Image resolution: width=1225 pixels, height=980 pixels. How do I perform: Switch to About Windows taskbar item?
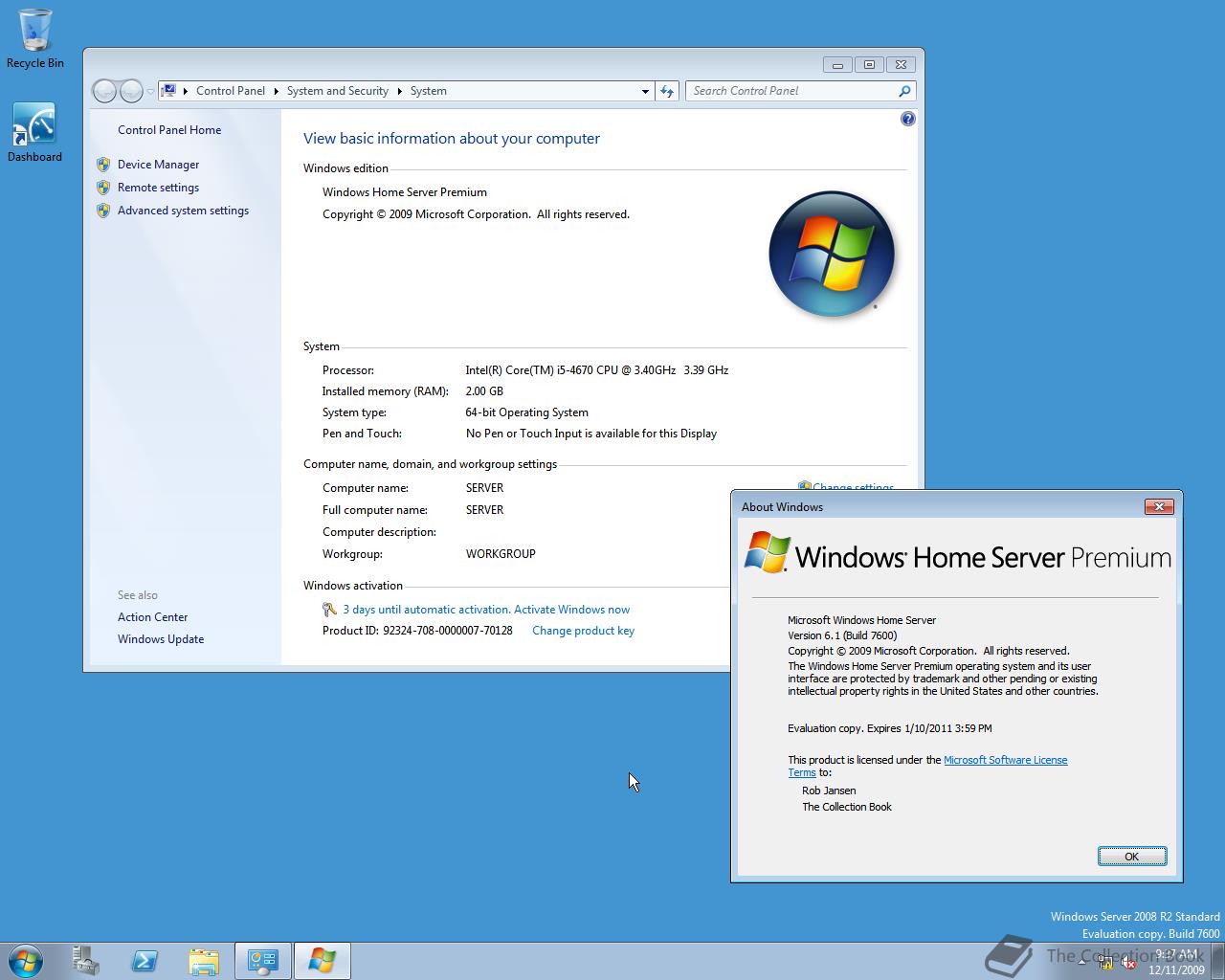coord(323,961)
